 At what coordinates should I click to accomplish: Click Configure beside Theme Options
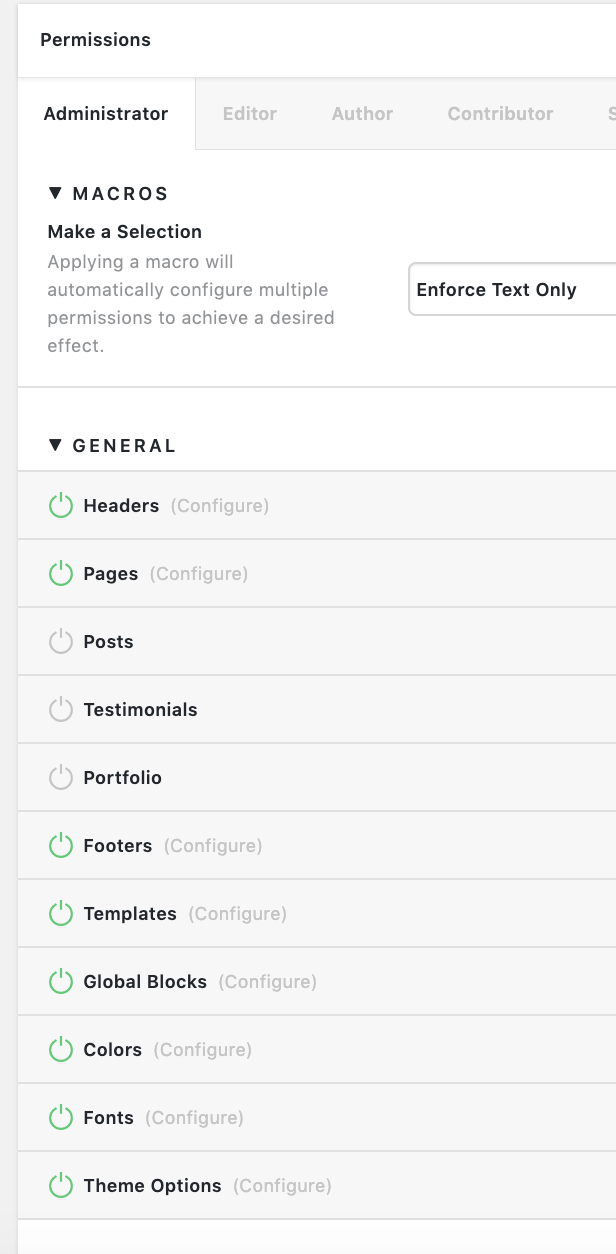(282, 1186)
